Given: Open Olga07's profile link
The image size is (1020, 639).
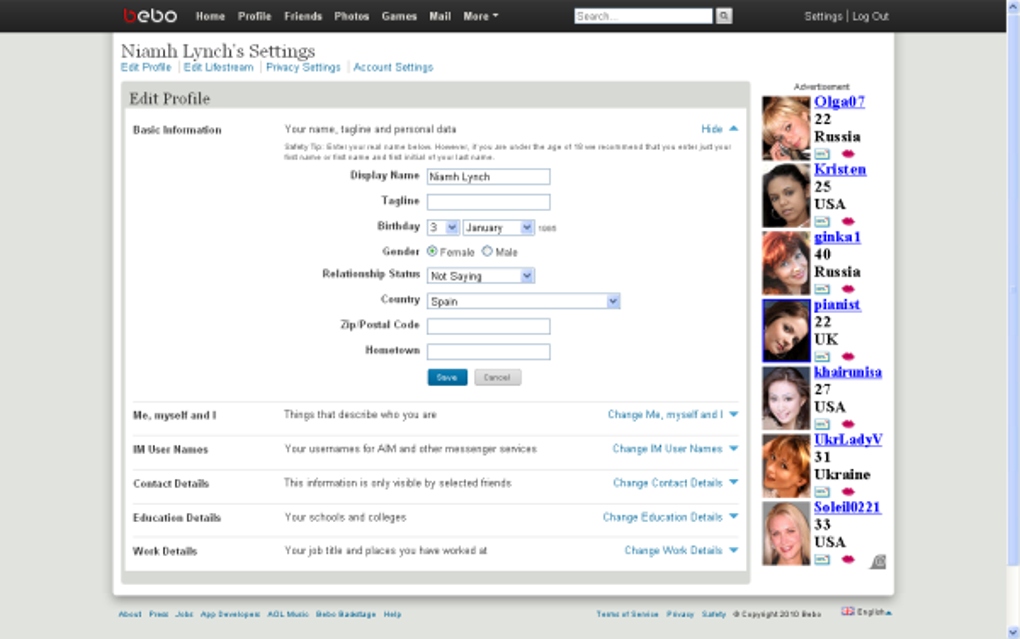Looking at the screenshot, I should [x=839, y=102].
